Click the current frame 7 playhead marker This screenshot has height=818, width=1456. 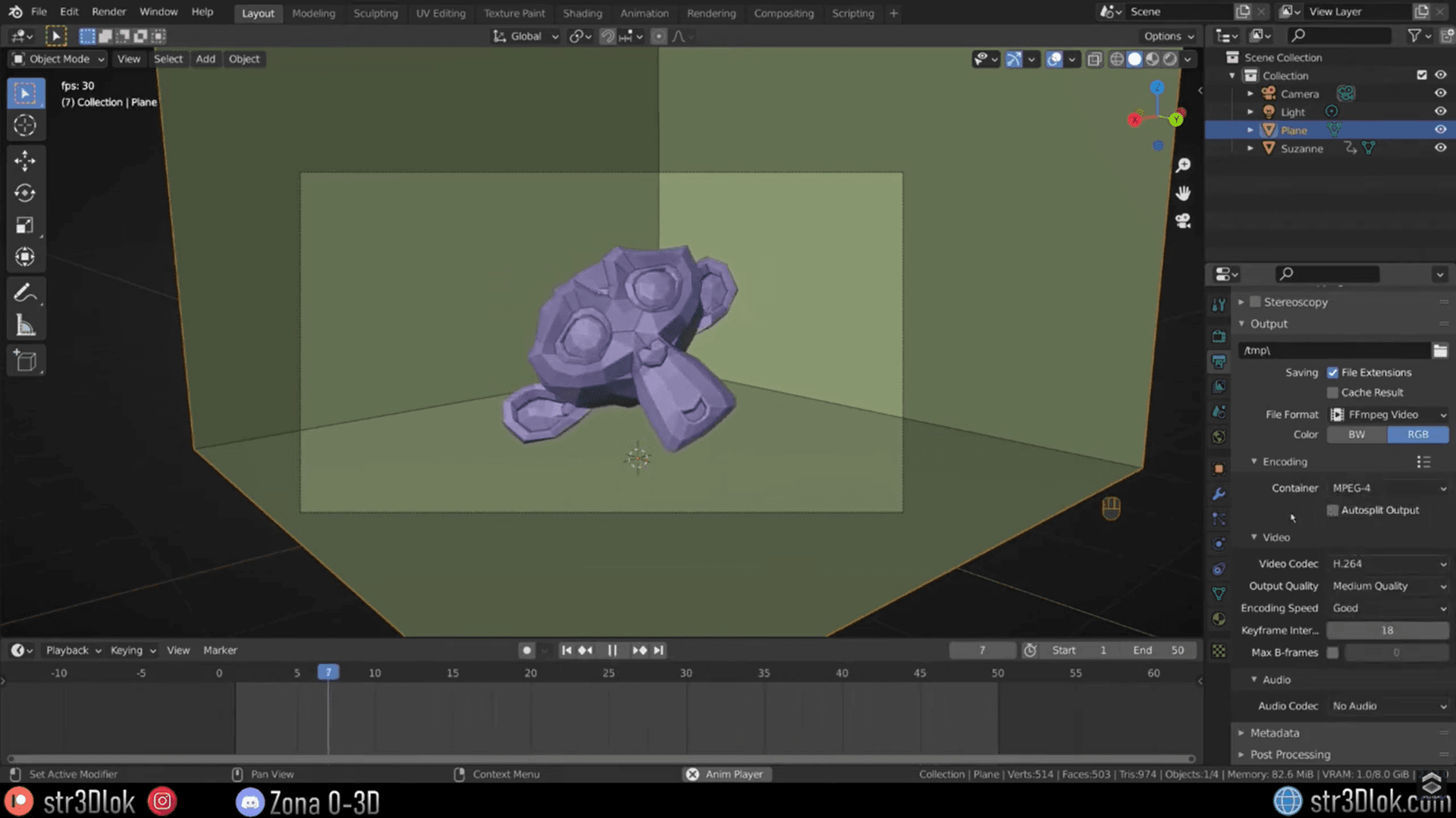[328, 672]
